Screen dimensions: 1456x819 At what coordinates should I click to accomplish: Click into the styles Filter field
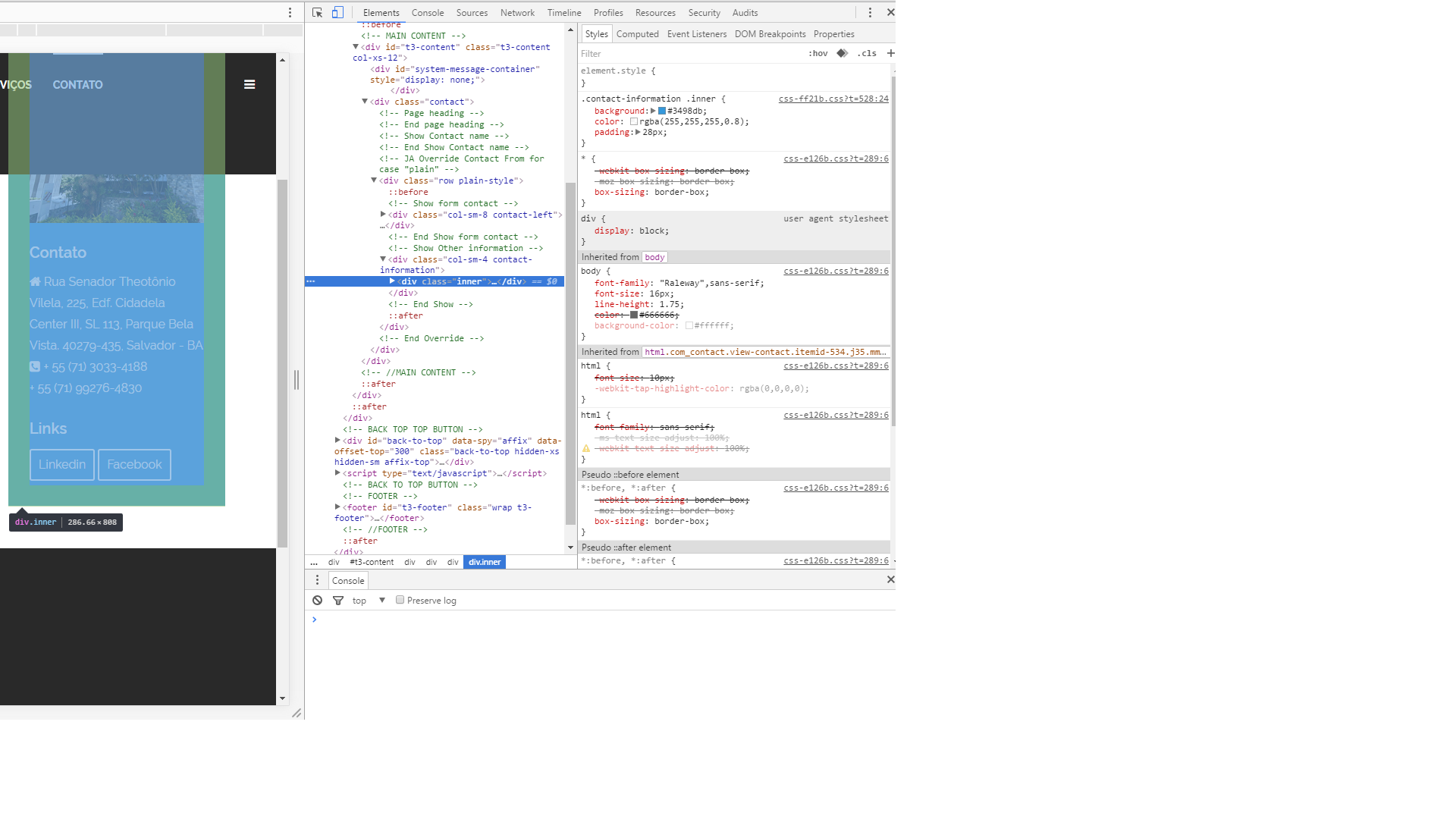(682, 54)
